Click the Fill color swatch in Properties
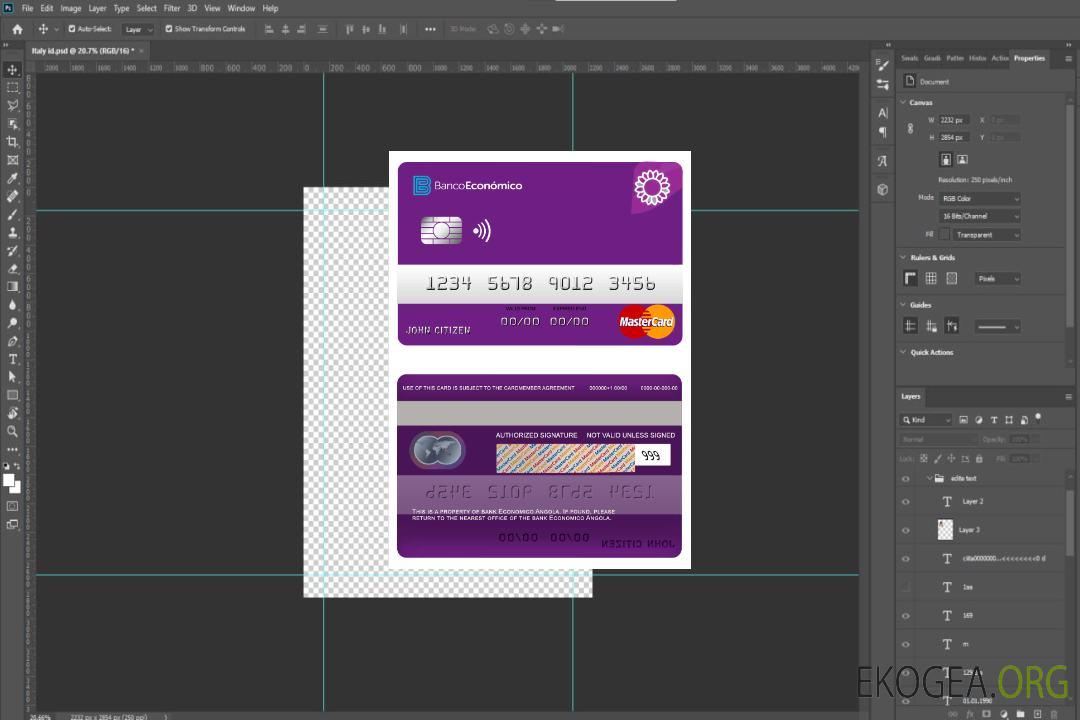 click(x=944, y=234)
